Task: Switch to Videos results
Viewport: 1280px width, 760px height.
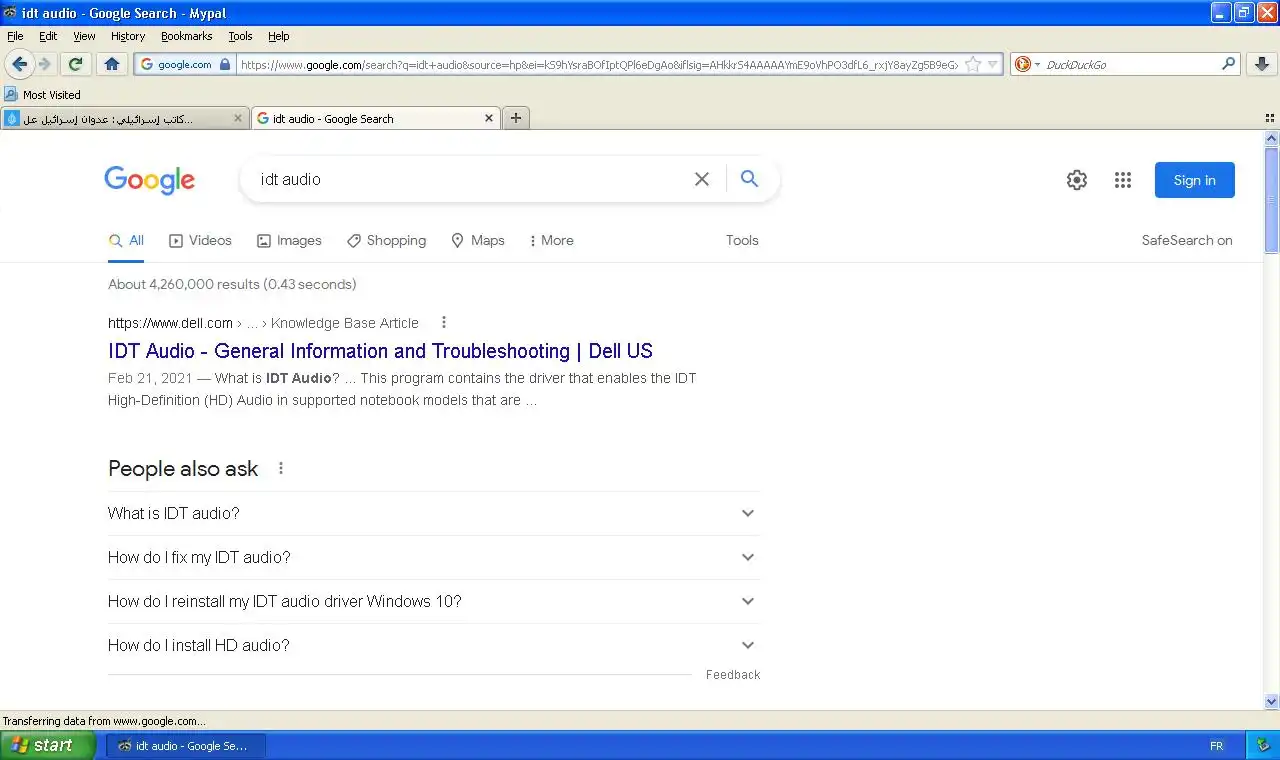Action: pyautogui.click(x=200, y=240)
